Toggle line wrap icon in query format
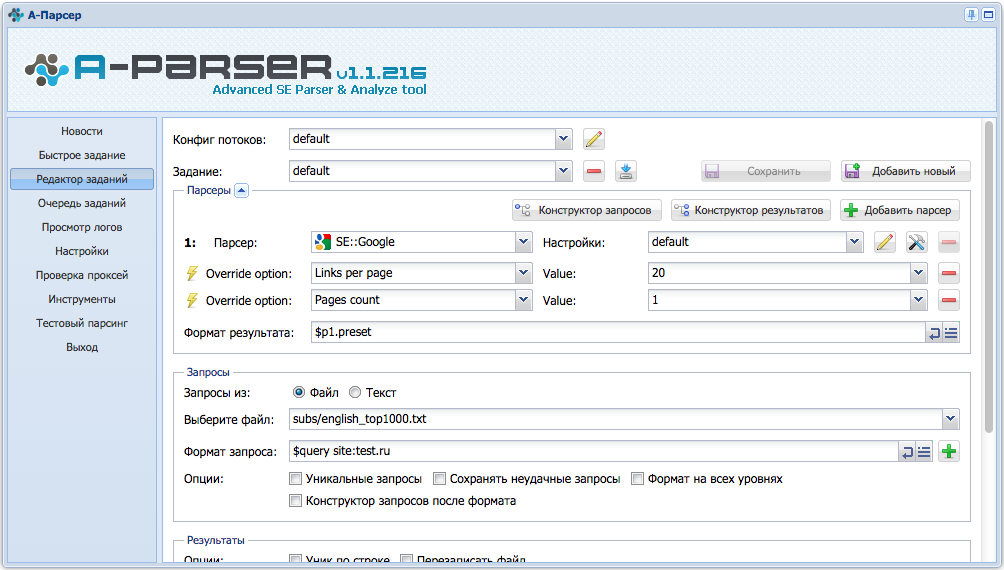 [x=907, y=452]
